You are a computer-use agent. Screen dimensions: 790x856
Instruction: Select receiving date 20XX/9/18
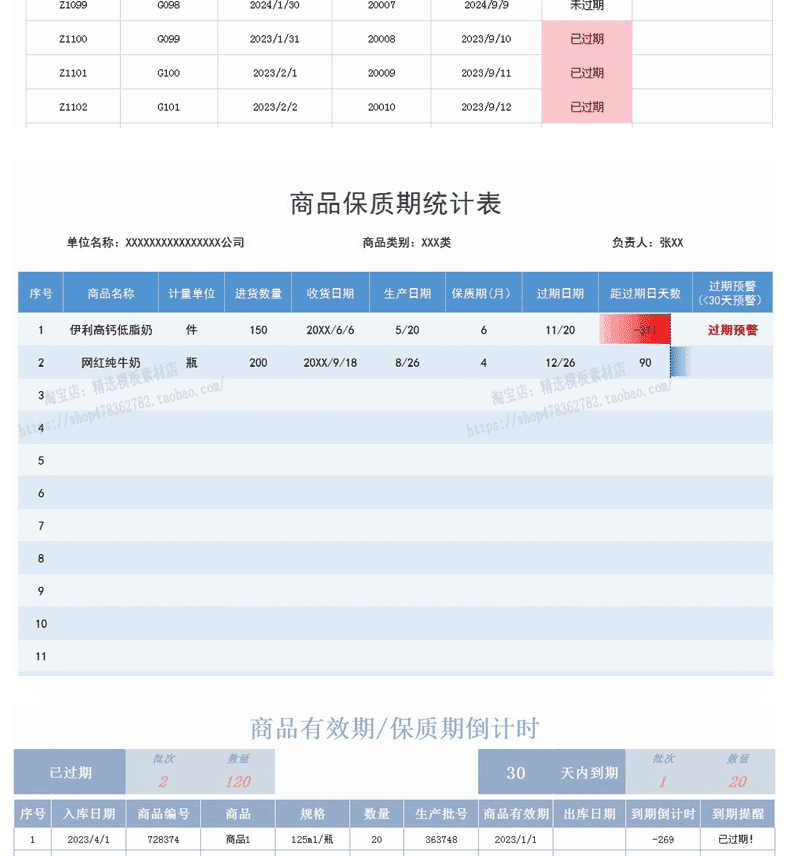click(330, 362)
